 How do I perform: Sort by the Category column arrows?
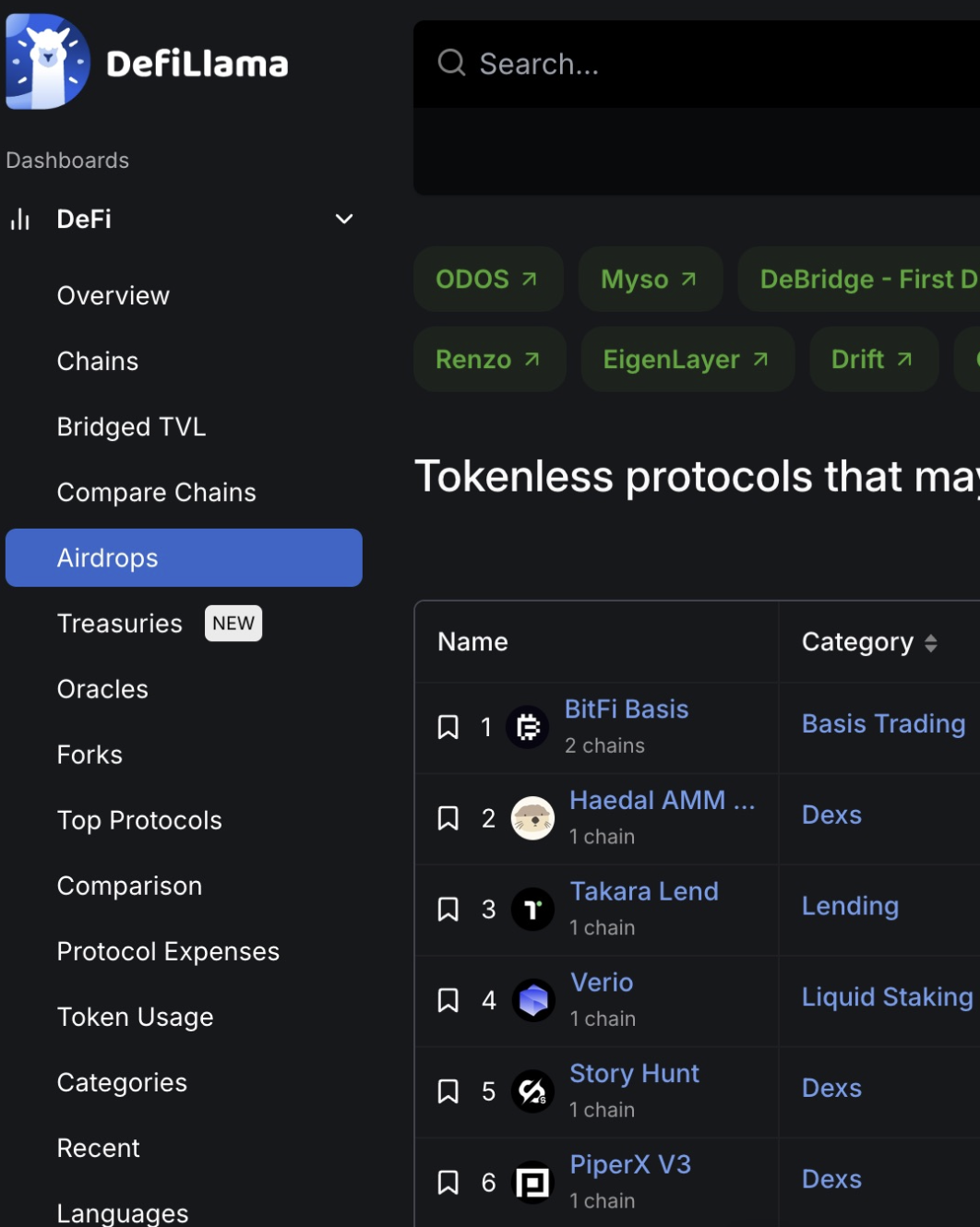(930, 643)
